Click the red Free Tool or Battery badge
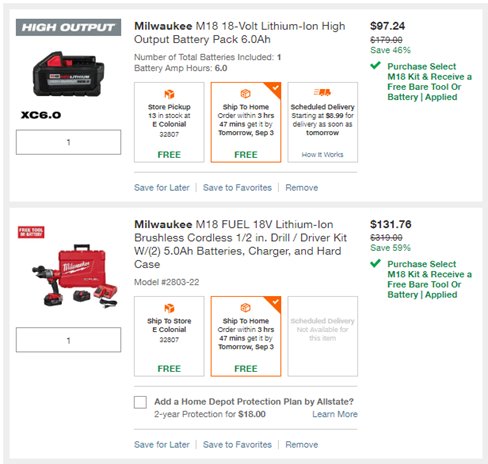The width and height of the screenshot is (488, 464). click(x=31, y=232)
